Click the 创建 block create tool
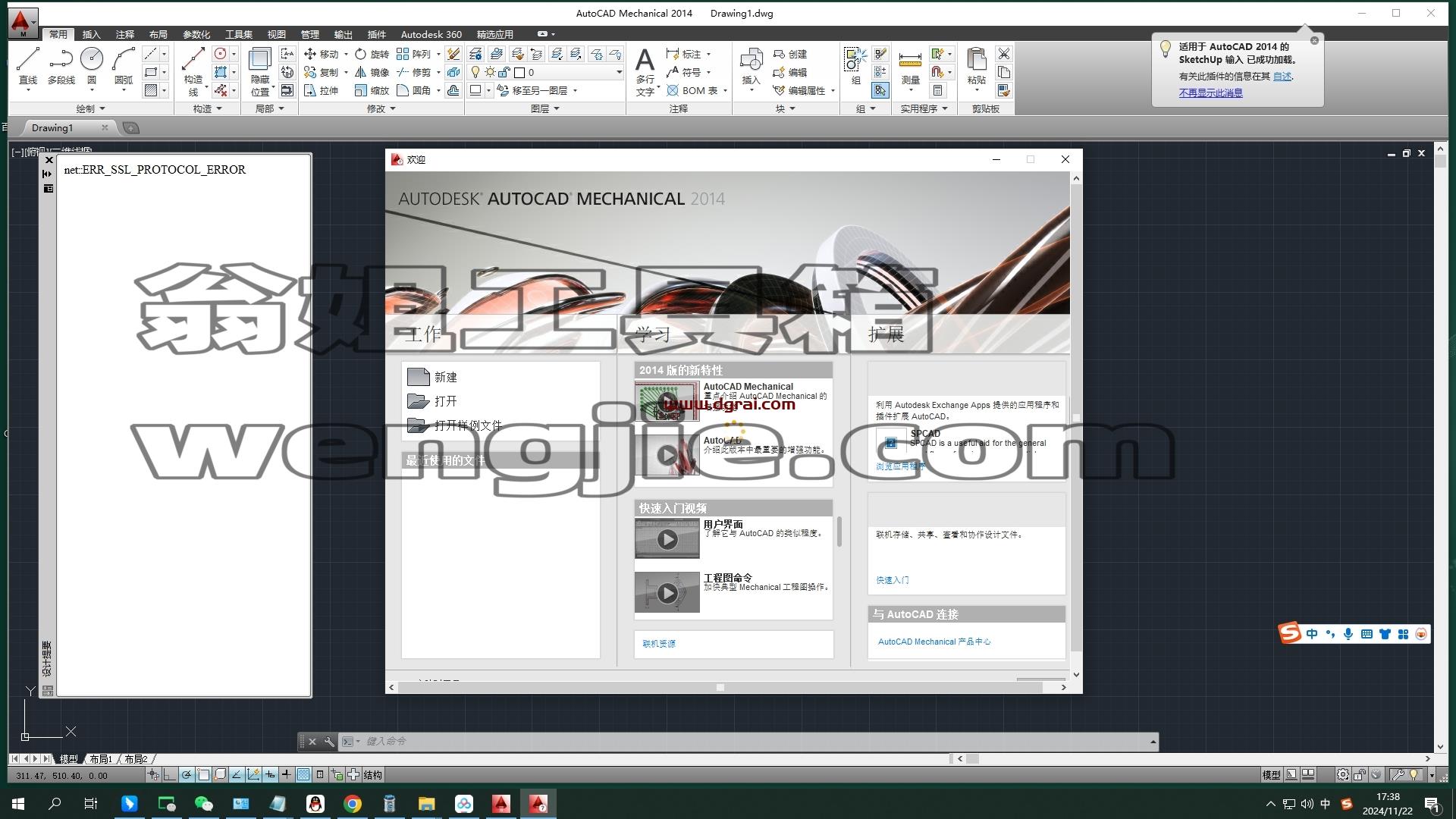This screenshot has width=1456, height=819. (790, 54)
